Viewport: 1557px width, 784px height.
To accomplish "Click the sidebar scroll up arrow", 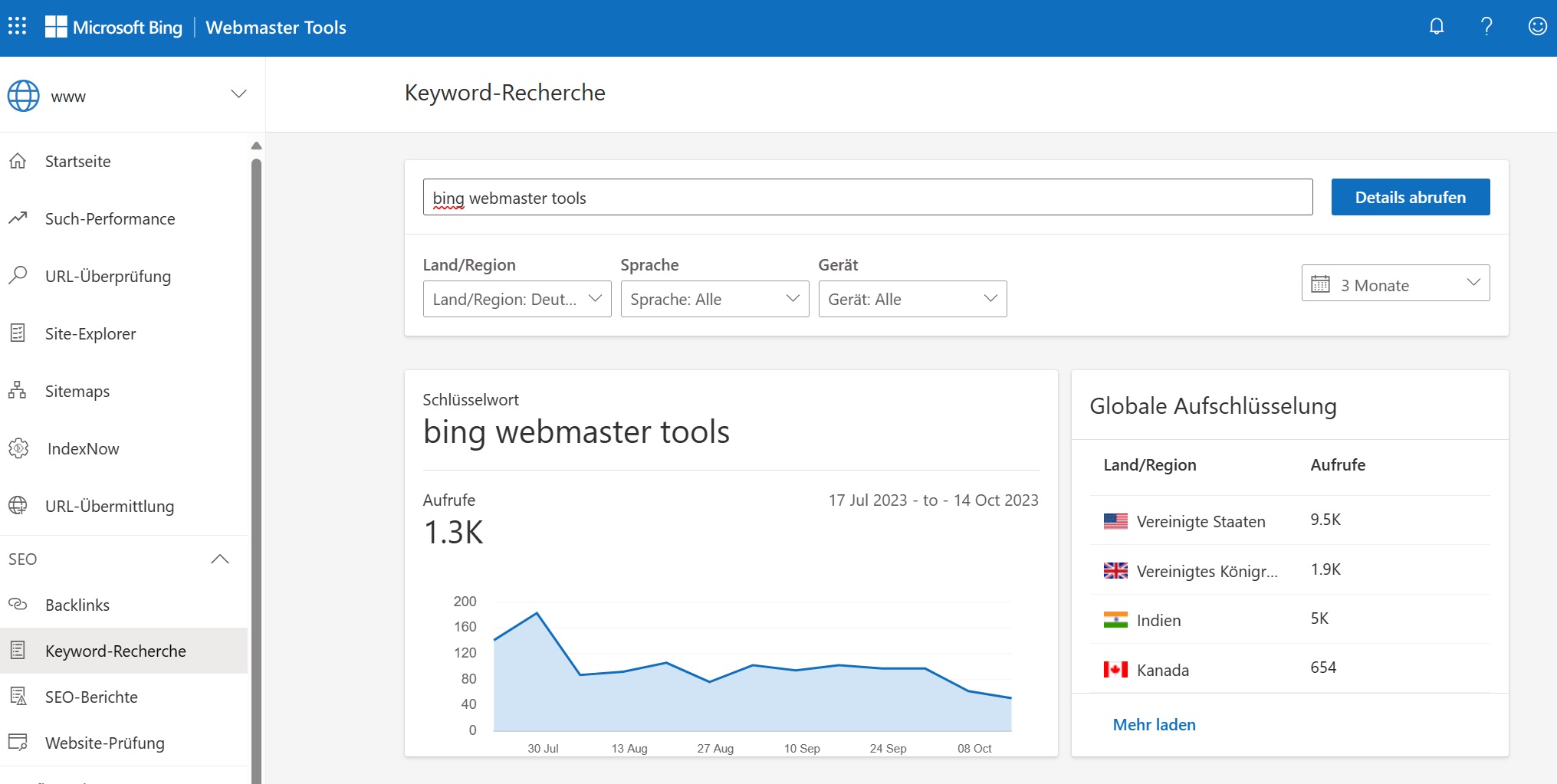I will point(256,146).
